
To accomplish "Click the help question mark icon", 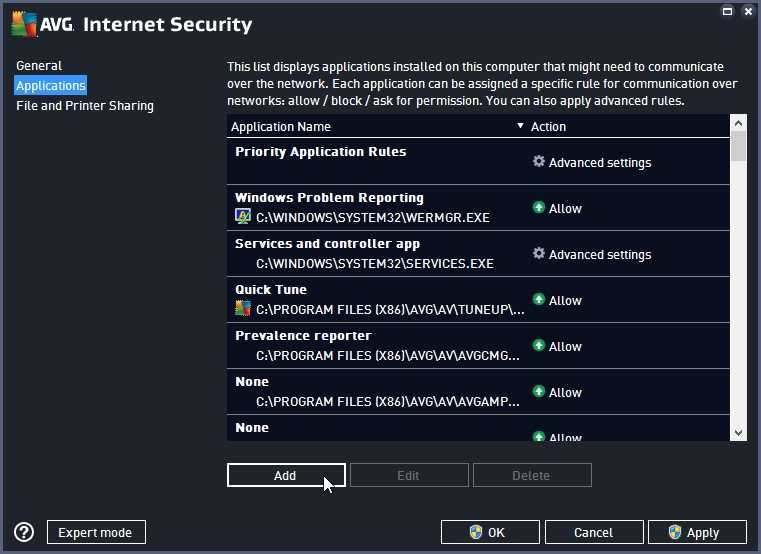I will pos(25,532).
